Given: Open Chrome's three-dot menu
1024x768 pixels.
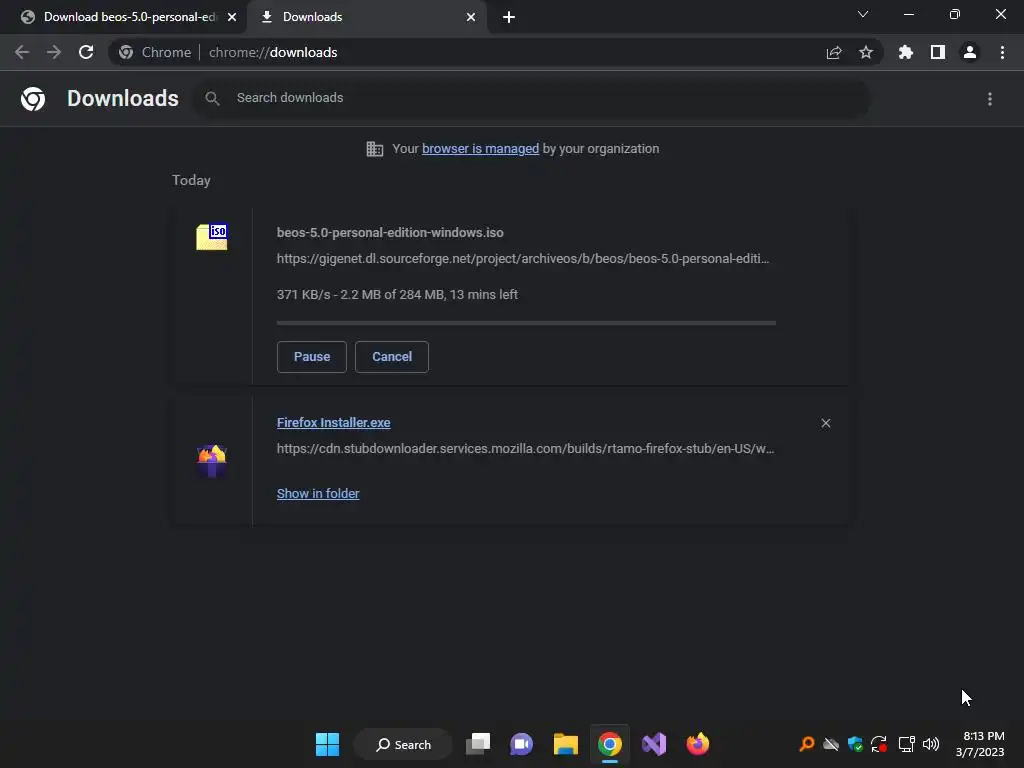Looking at the screenshot, I should [1002, 52].
